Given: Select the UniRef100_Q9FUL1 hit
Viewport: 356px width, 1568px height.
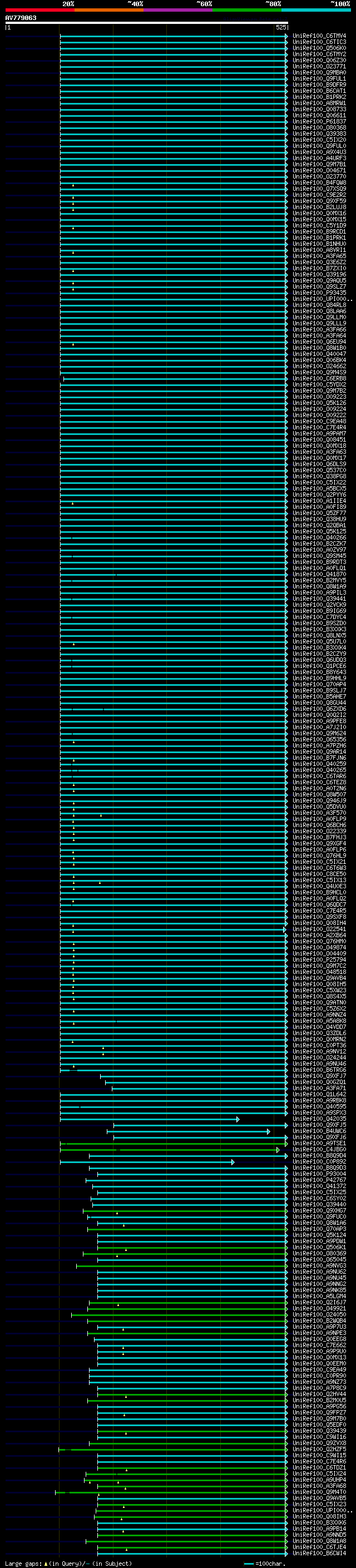Looking at the screenshot, I should pyautogui.click(x=319, y=78).
